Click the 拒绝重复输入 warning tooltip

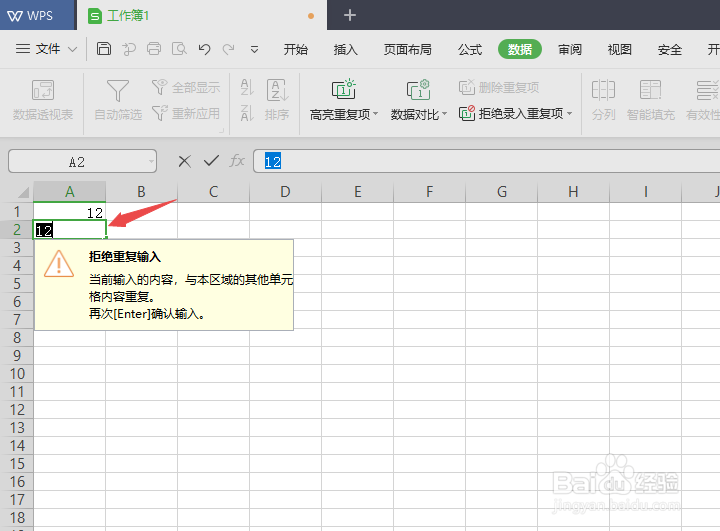164,285
